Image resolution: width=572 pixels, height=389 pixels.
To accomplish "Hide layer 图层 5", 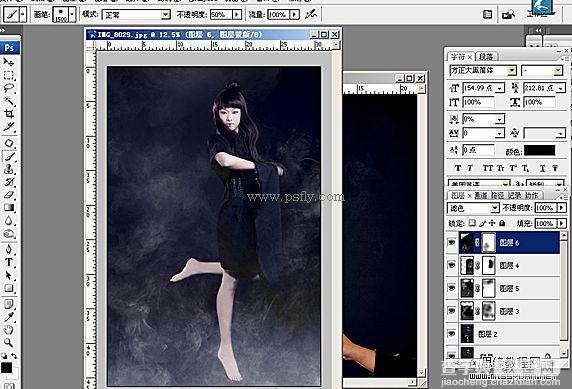I will (x=452, y=288).
